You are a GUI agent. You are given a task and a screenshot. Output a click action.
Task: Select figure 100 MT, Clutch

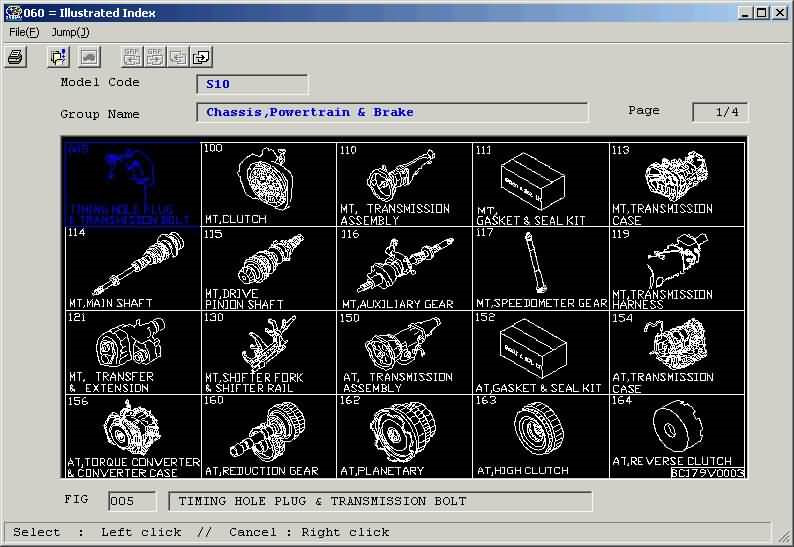click(269, 184)
